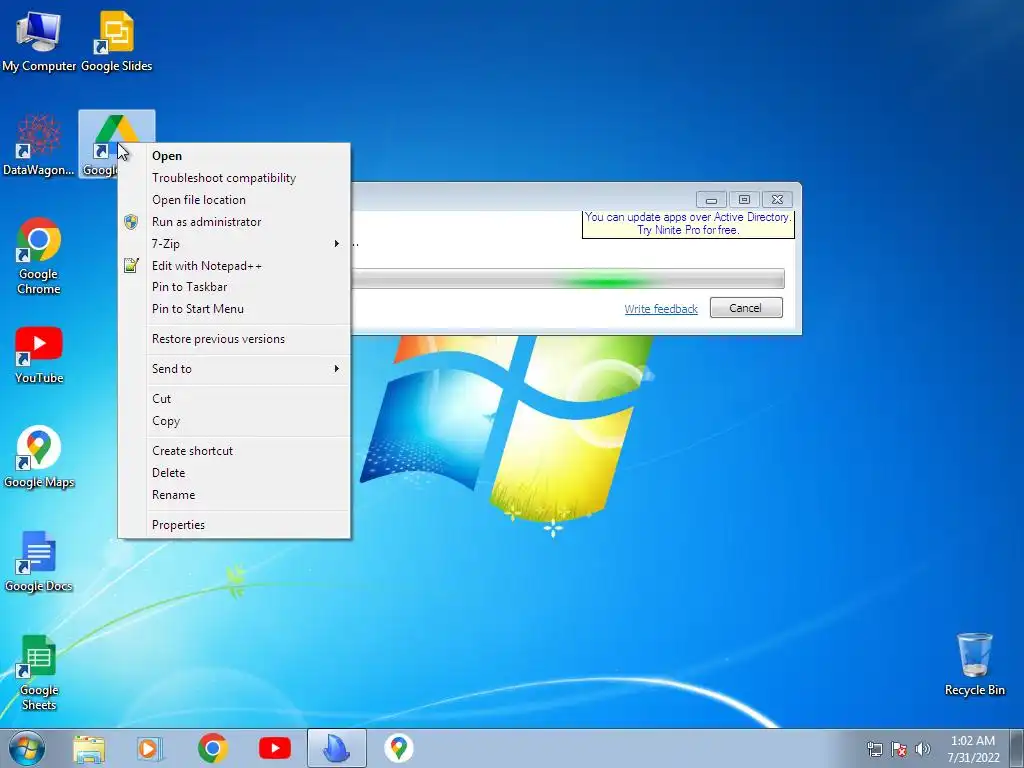Select the Google Slides desktop shortcut

point(116,41)
